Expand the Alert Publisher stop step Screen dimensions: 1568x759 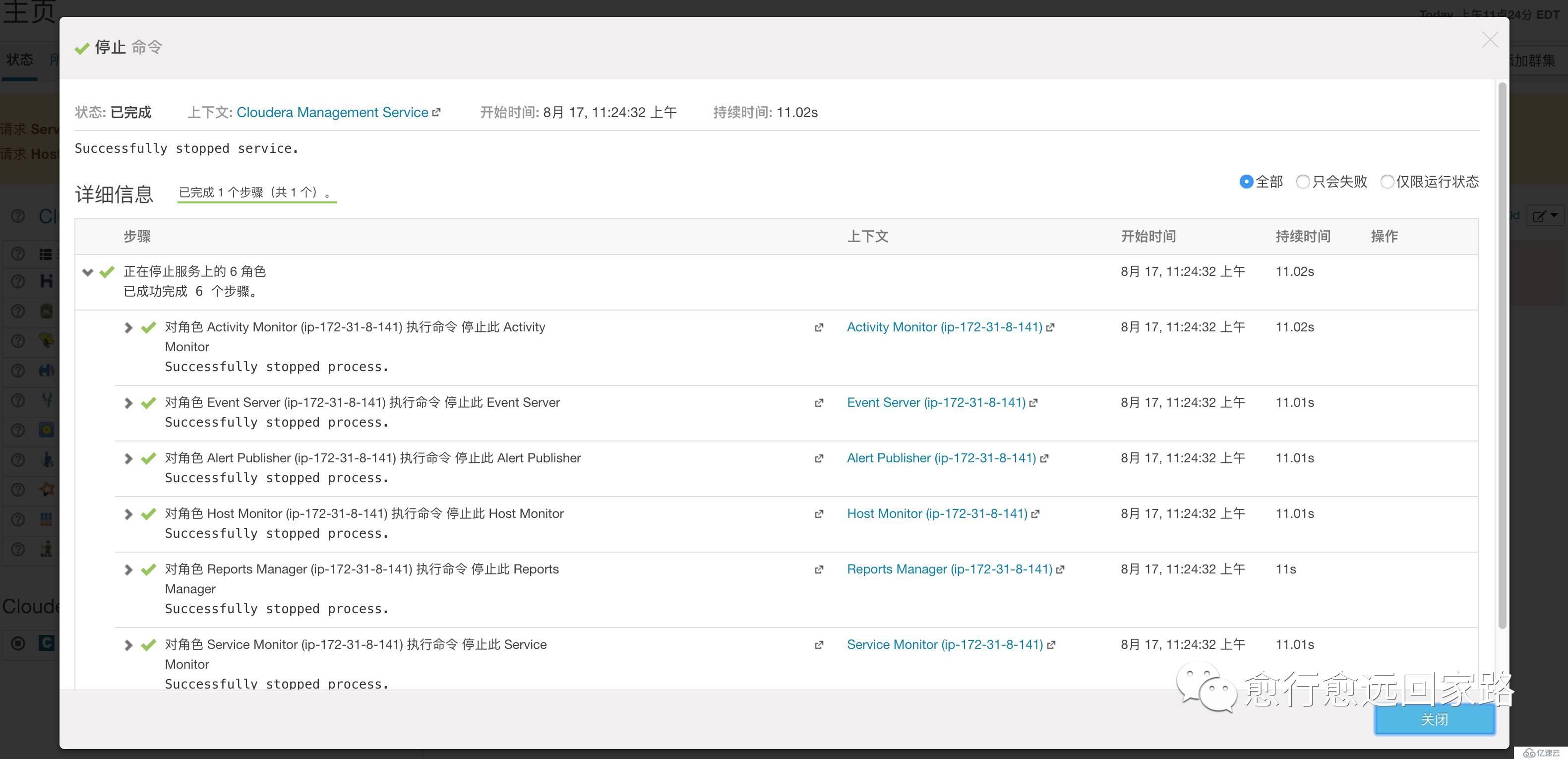tap(128, 459)
